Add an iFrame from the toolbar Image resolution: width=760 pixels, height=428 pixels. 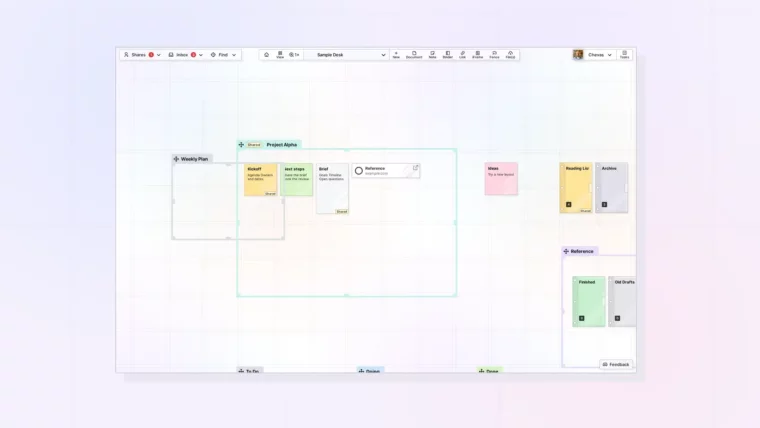[x=477, y=55]
